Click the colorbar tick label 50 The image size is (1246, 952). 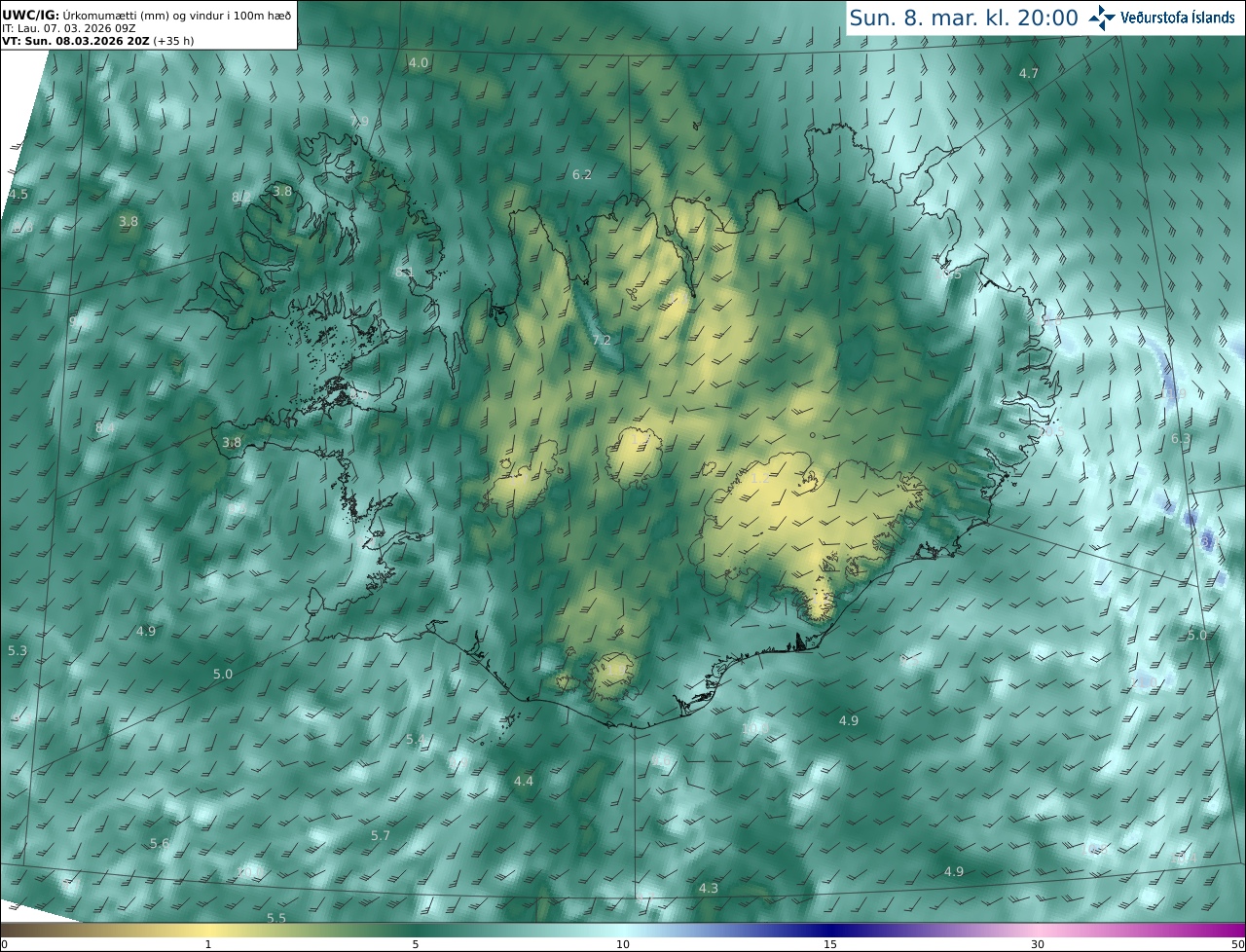coord(1237,944)
